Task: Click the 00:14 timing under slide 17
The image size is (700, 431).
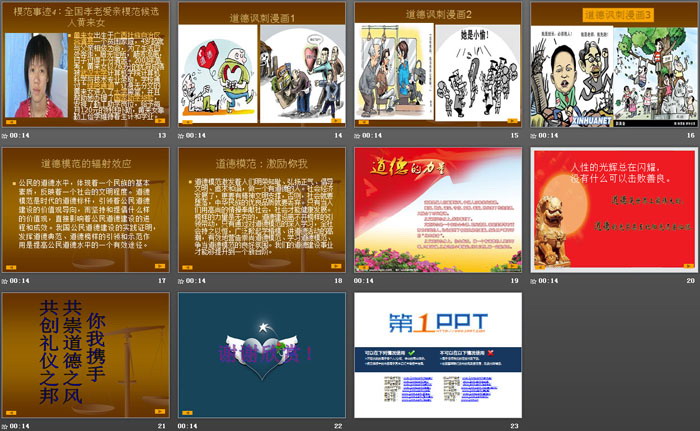Action: (x=20, y=281)
